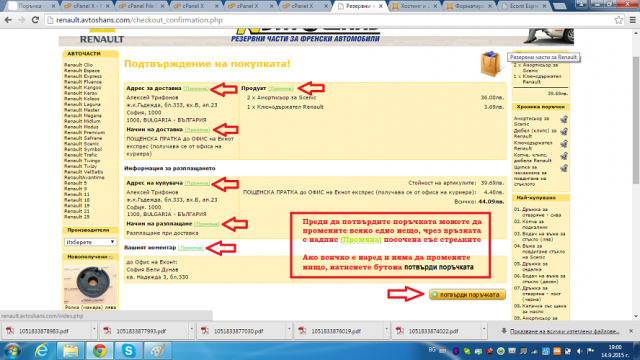Expand options arrow for 1051833877030.pdf download
Screen dimensions: 640x360
(x=289, y=329)
